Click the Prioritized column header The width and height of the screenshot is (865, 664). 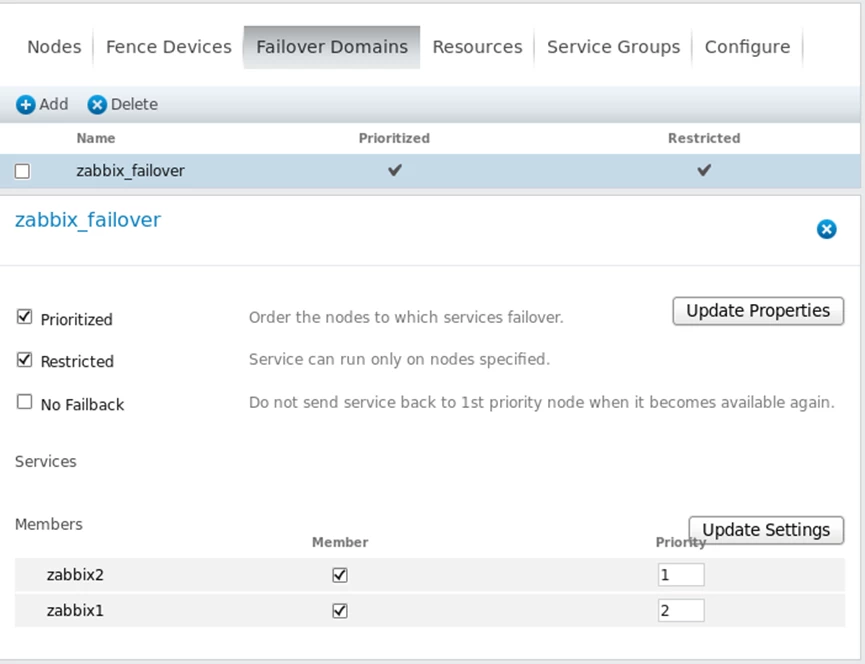pyautogui.click(x=394, y=138)
